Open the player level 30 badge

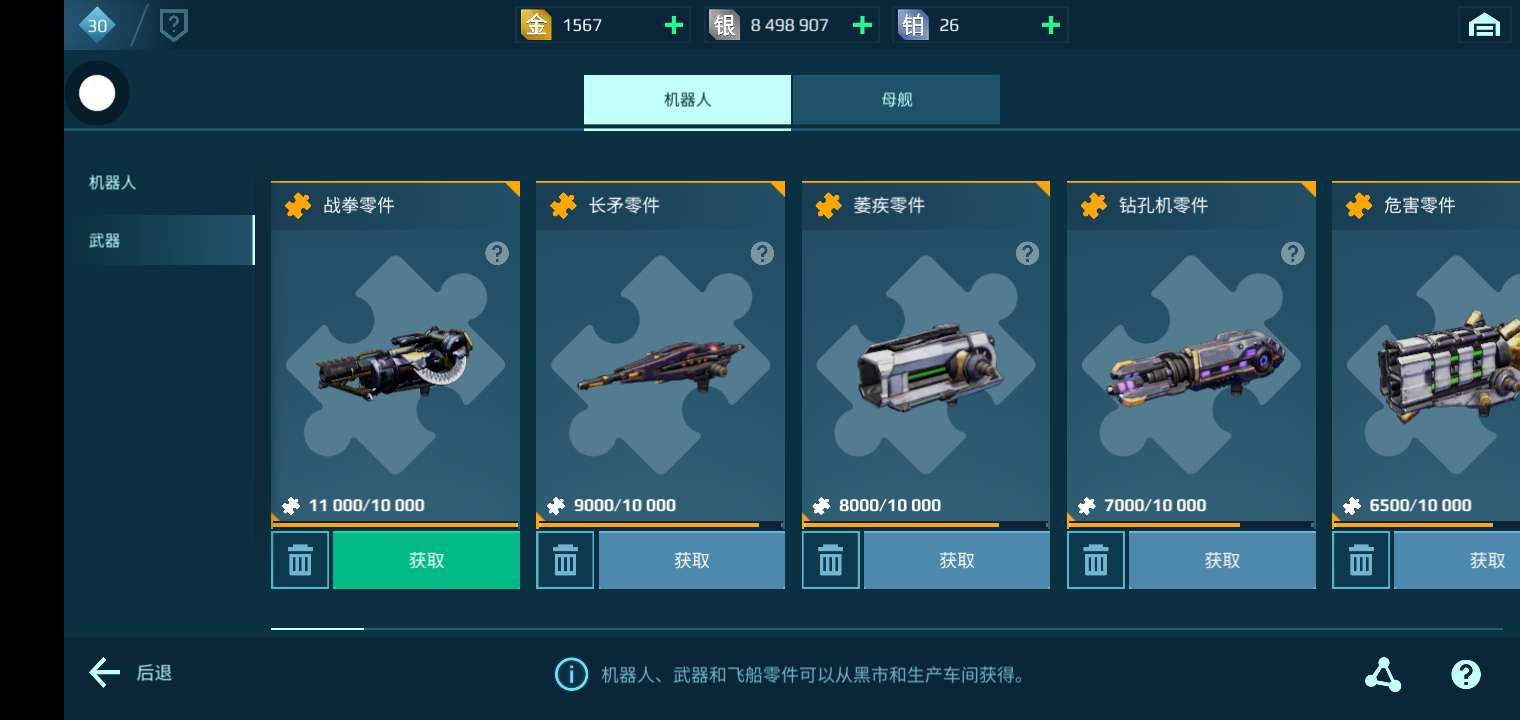coord(97,25)
